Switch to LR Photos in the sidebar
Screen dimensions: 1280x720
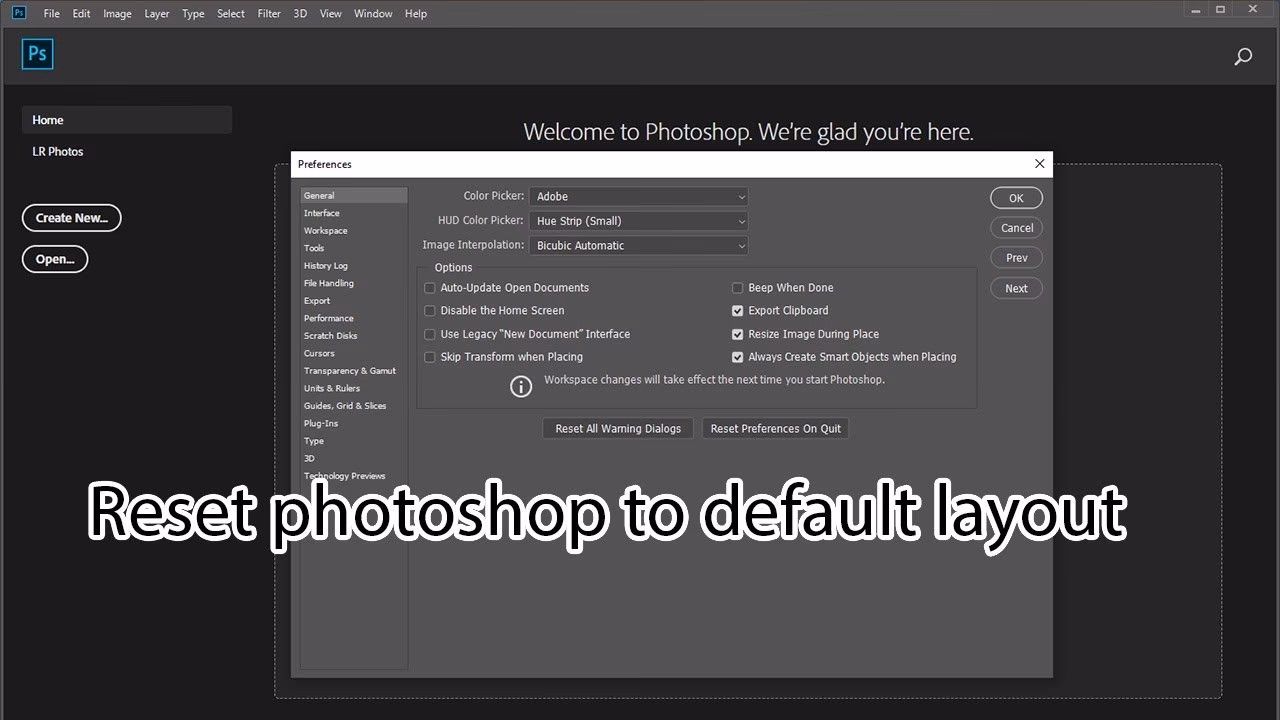click(x=57, y=151)
